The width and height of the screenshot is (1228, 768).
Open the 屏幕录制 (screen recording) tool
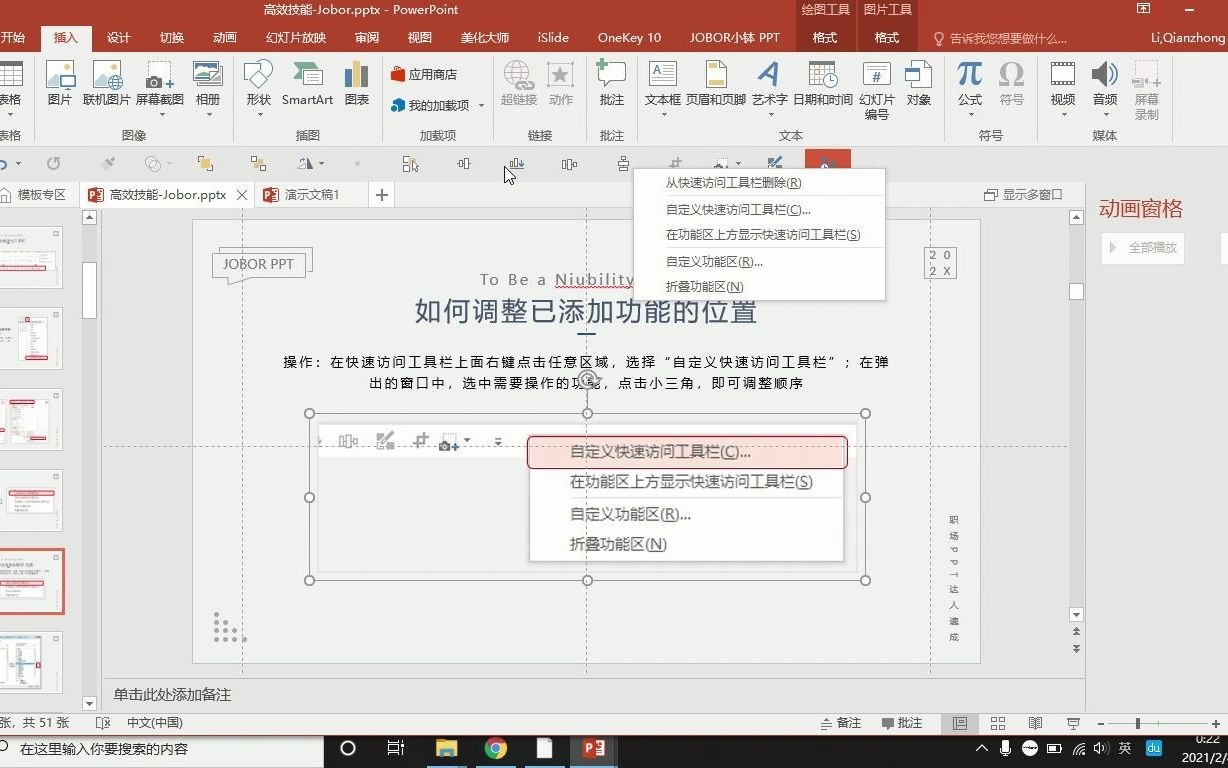pos(1147,90)
